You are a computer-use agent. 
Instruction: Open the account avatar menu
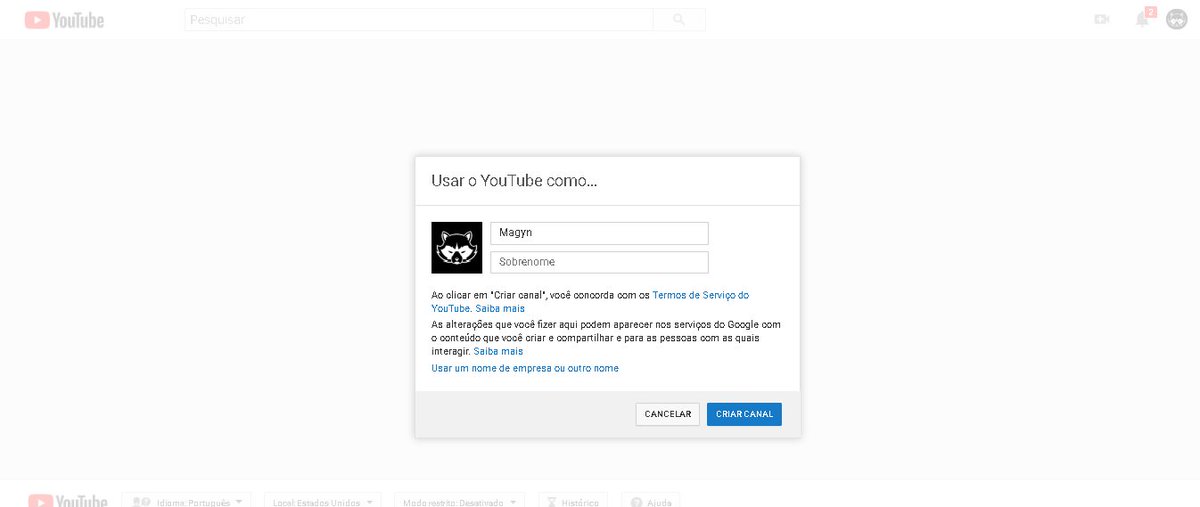click(x=1176, y=19)
